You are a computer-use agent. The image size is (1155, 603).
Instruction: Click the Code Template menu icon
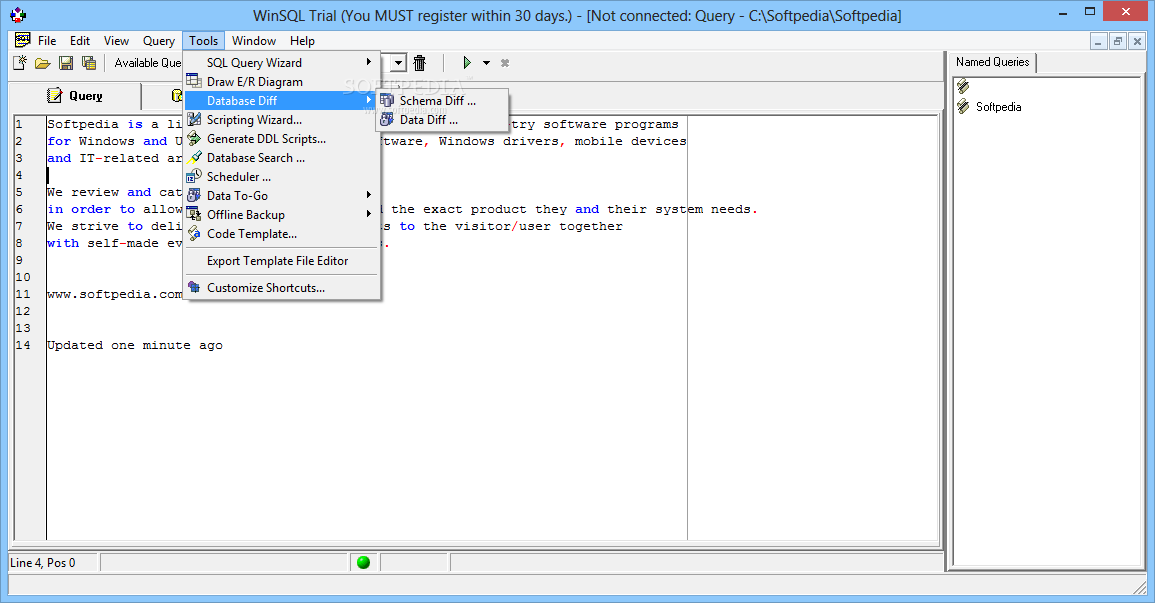[194, 233]
